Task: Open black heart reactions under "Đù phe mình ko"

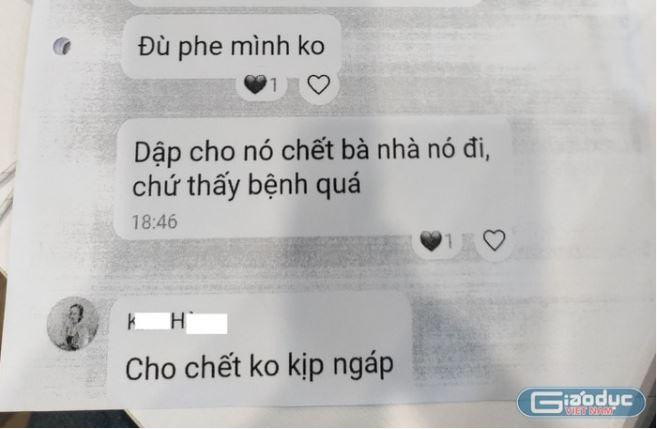Action: [256, 85]
